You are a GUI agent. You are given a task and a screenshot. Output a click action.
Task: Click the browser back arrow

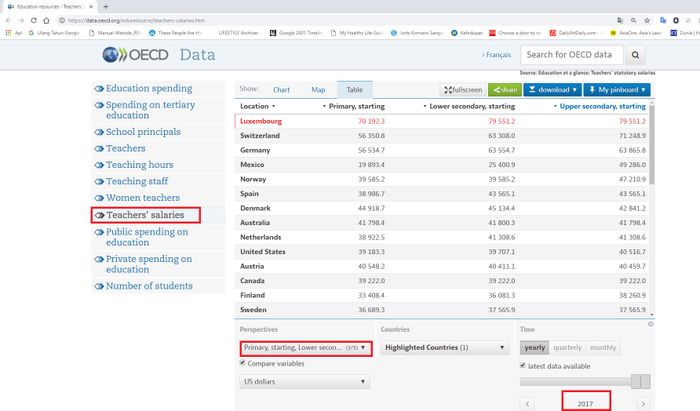[8, 21]
